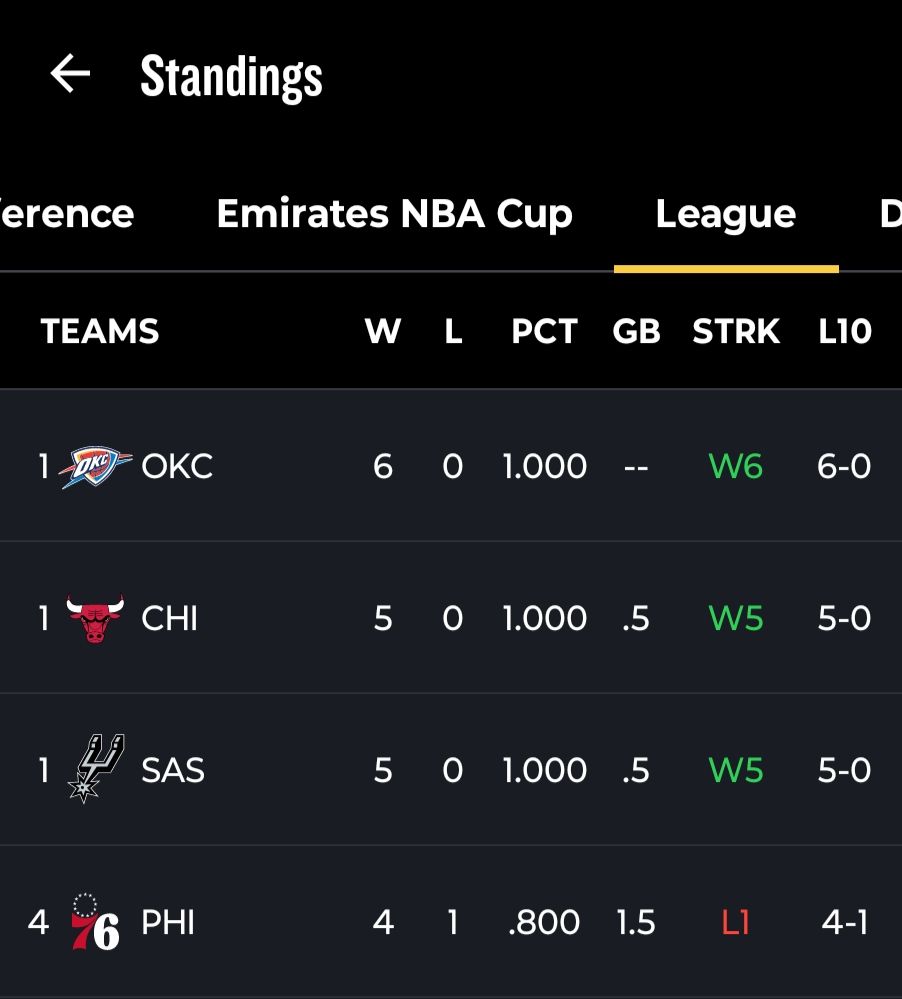Switch to the Emirates NBA Cup tab
902x999 pixels.
pyautogui.click(x=394, y=214)
